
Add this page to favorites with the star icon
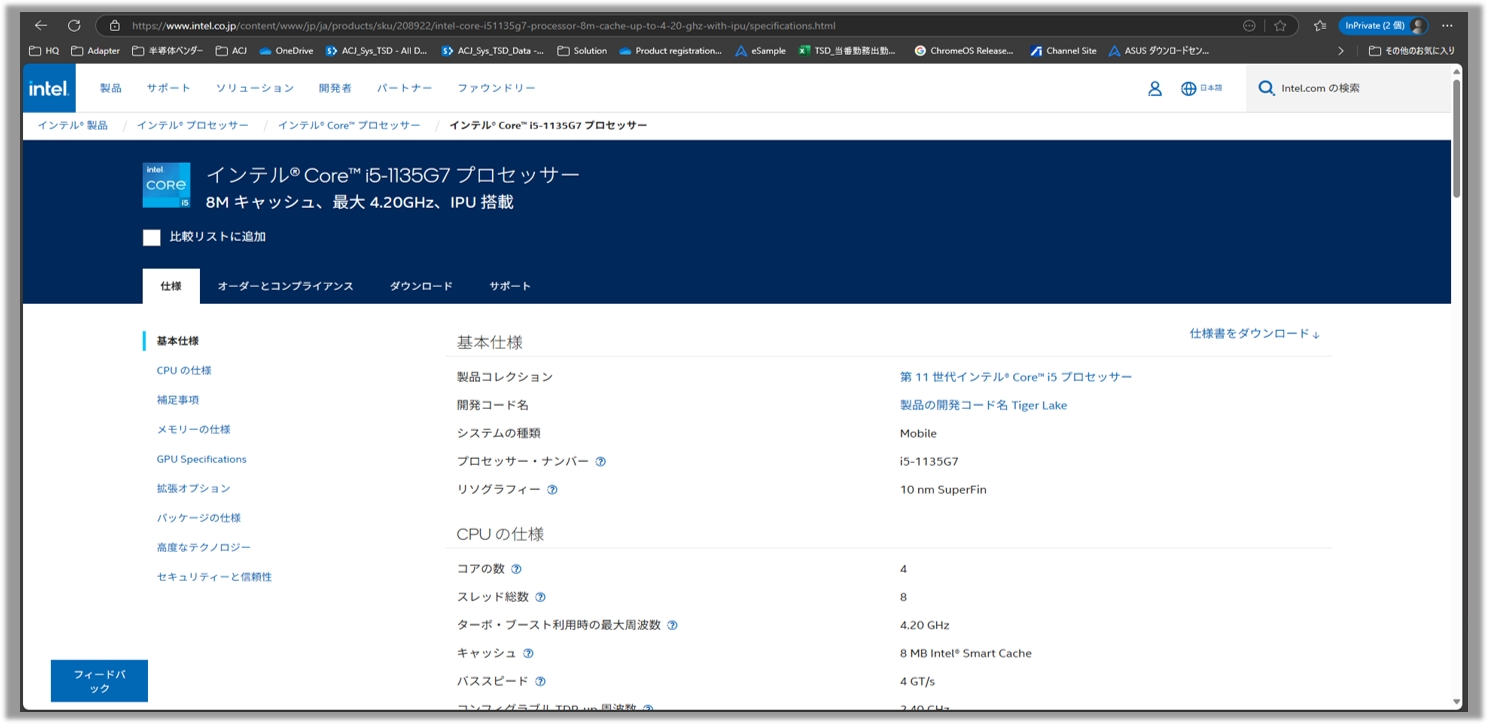pos(1280,26)
